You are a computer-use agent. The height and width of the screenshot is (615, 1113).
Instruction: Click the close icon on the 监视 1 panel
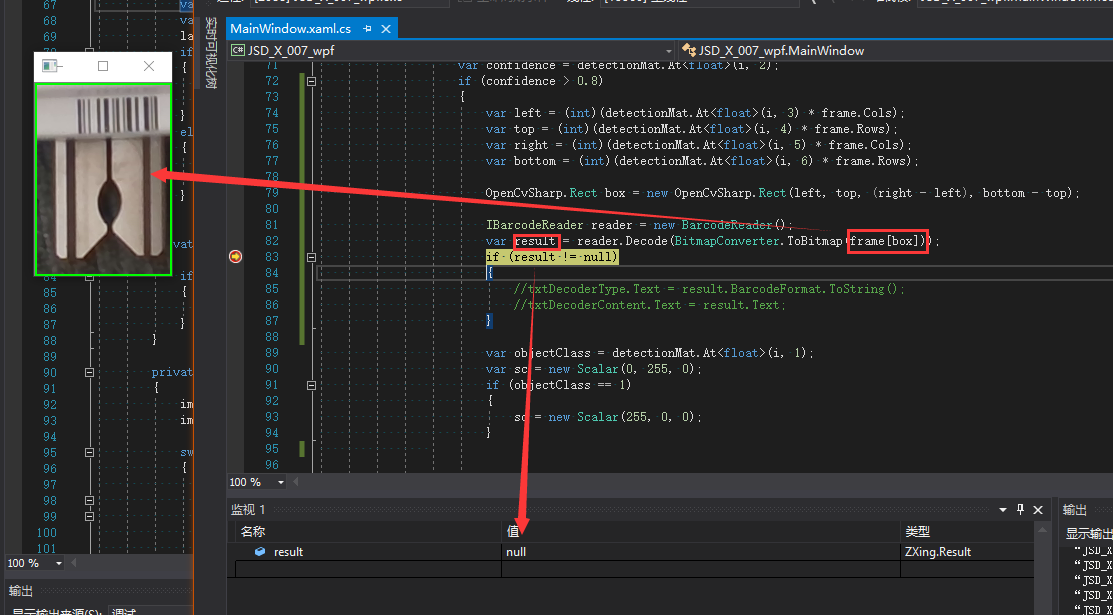[x=1037, y=509]
